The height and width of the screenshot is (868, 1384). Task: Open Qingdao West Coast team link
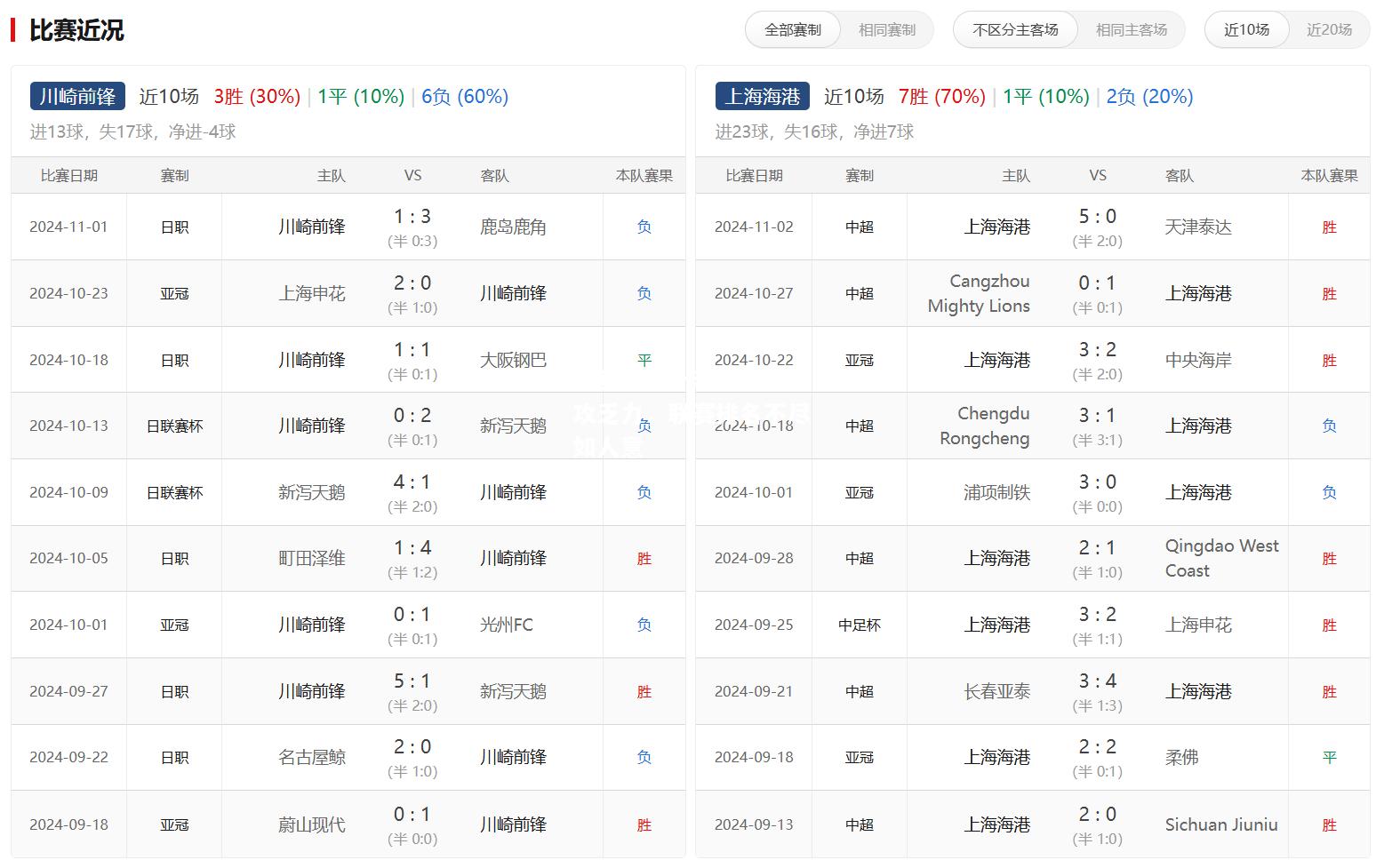(x=1222, y=558)
